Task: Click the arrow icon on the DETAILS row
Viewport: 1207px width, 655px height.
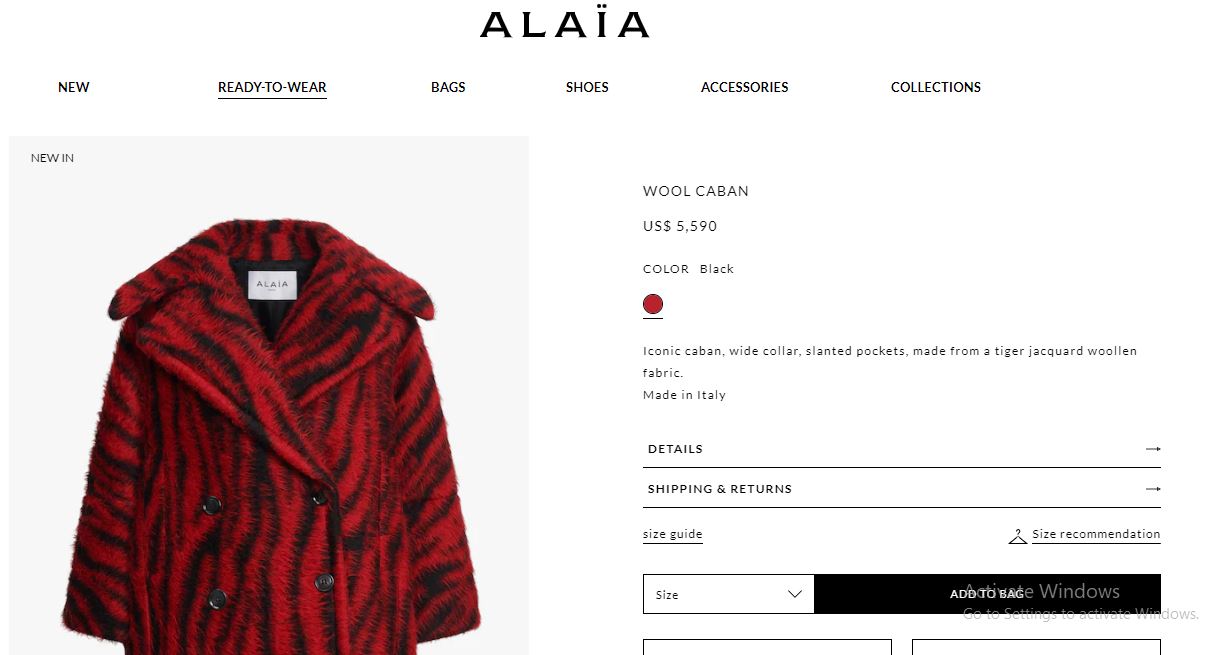Action: coord(1153,449)
